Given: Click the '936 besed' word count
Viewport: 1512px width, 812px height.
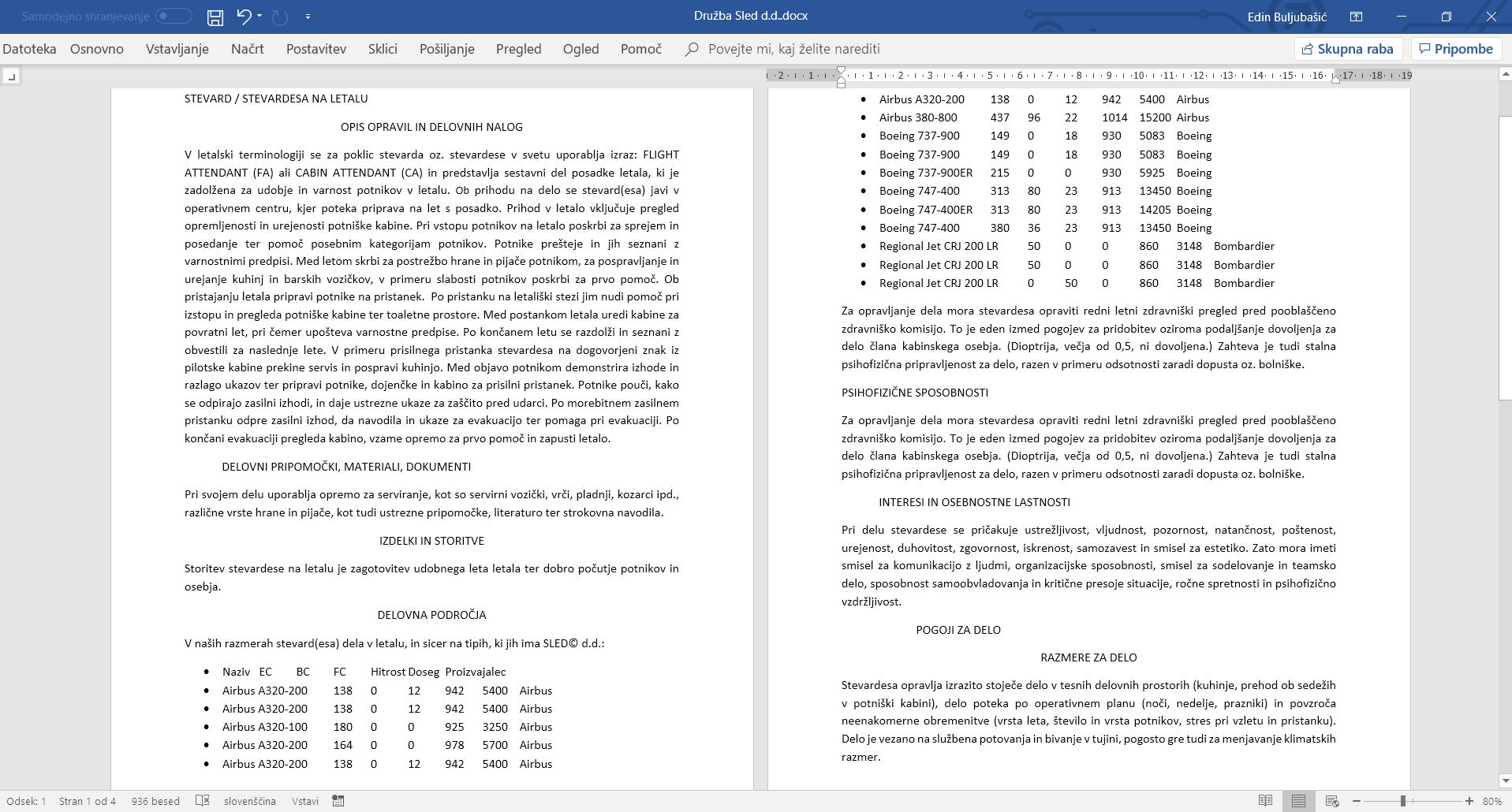Looking at the screenshot, I should coord(155,801).
